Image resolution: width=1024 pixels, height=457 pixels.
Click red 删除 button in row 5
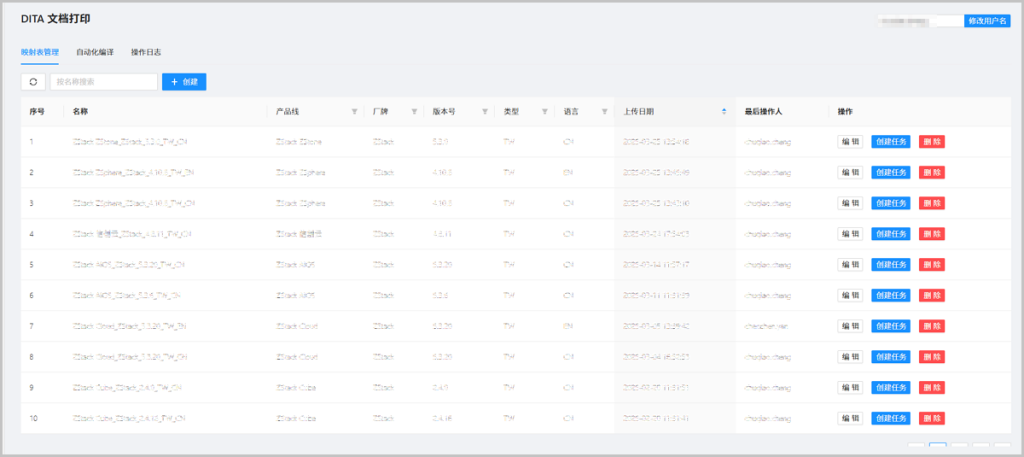(932, 264)
